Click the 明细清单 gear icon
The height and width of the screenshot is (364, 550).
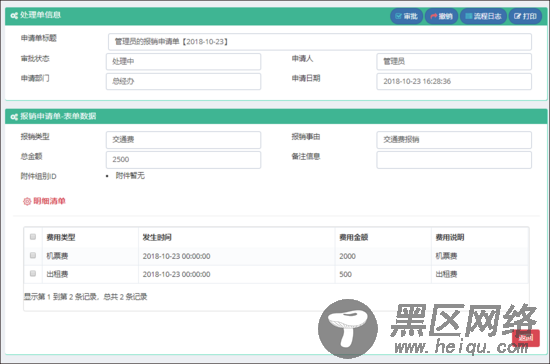pos(27,201)
